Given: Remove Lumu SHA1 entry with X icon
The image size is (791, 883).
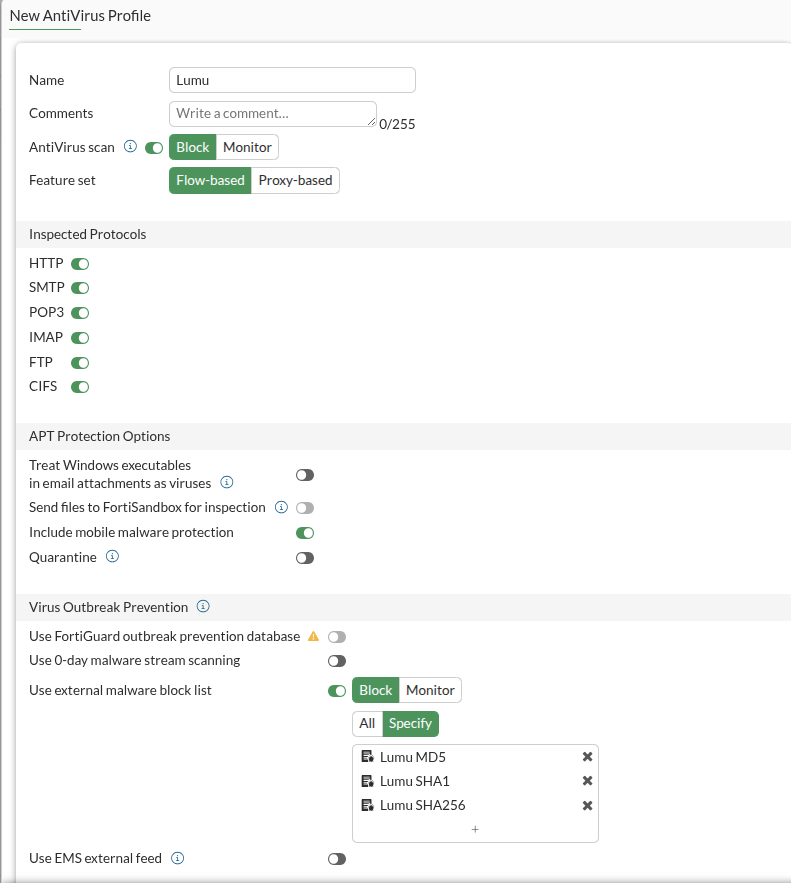Looking at the screenshot, I should pyautogui.click(x=587, y=781).
